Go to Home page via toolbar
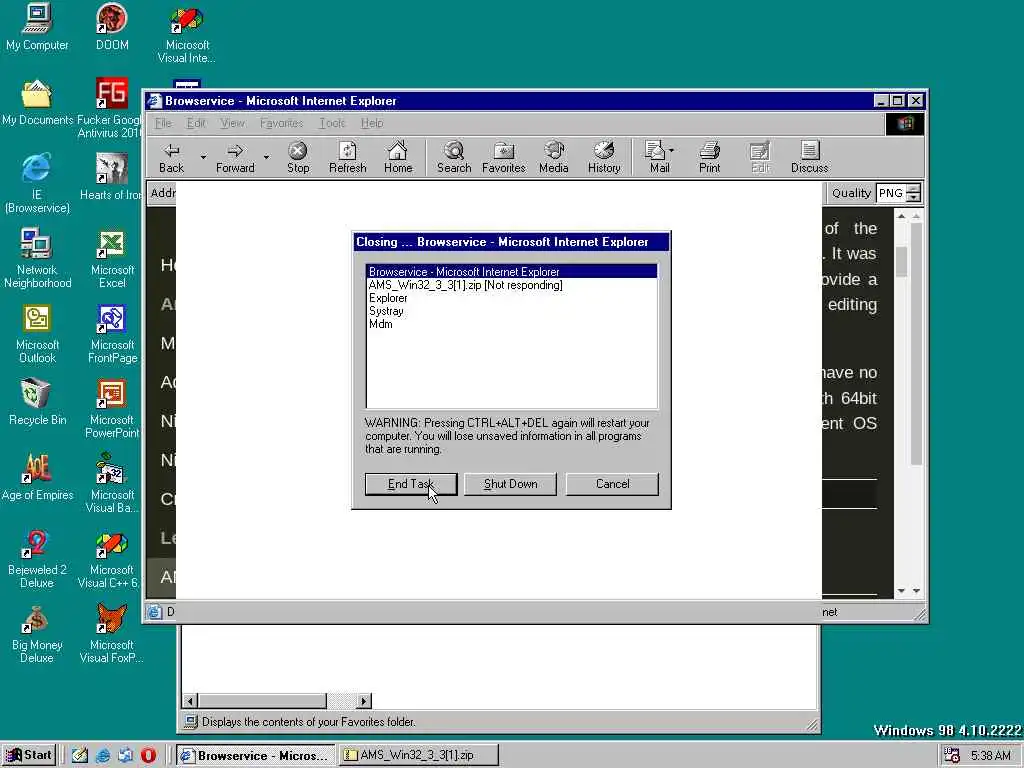This screenshot has width=1024, height=768. tap(398, 158)
